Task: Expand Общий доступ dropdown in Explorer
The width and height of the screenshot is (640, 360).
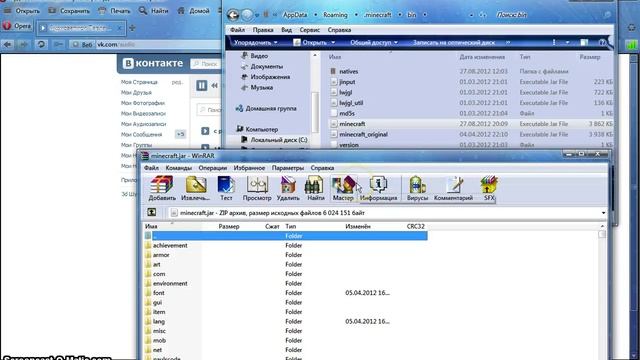Action: (x=373, y=42)
